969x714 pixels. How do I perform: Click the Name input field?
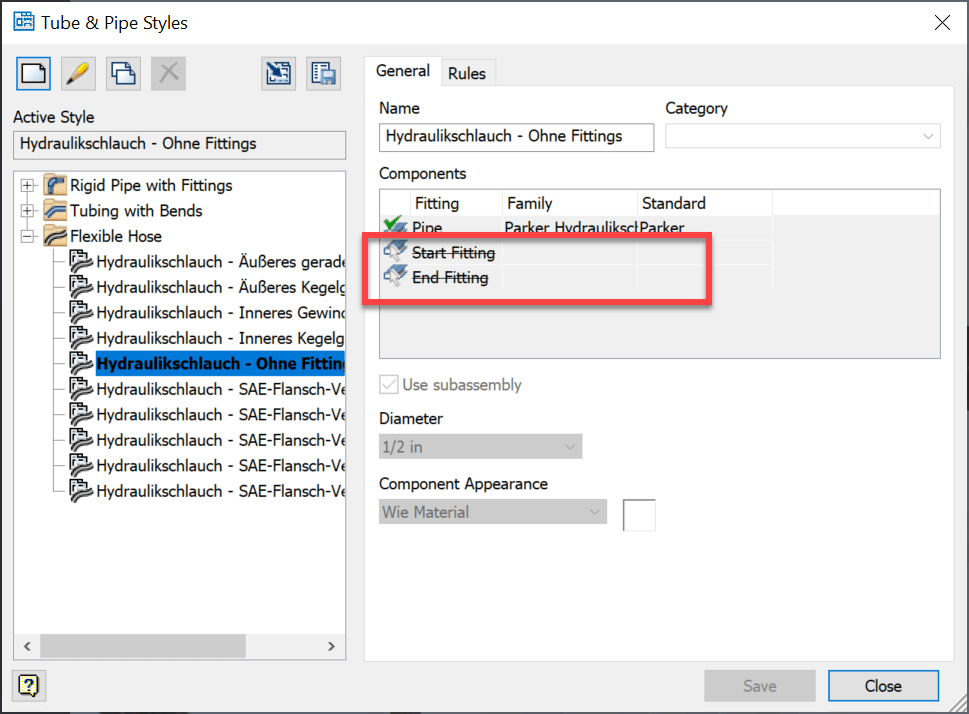tap(516, 137)
